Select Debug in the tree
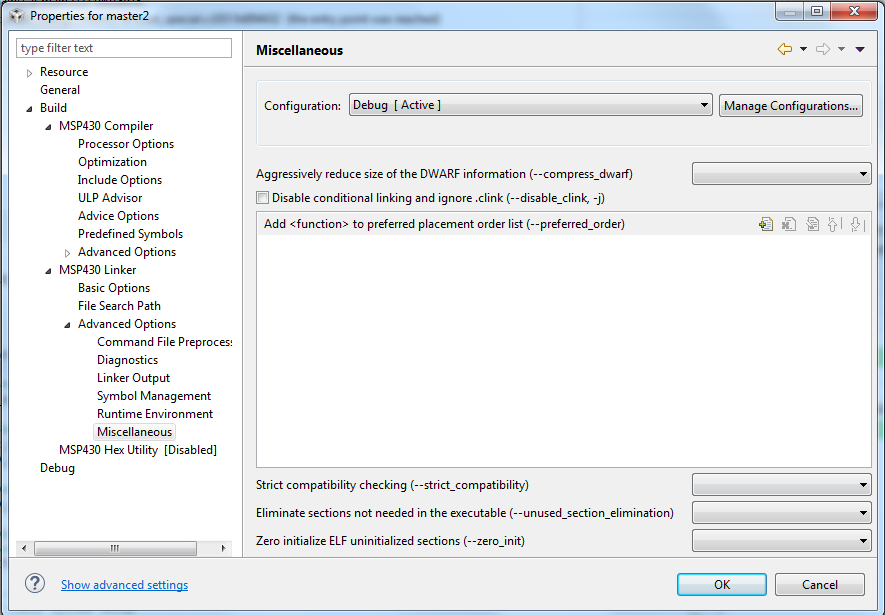The image size is (885, 615). (x=57, y=468)
